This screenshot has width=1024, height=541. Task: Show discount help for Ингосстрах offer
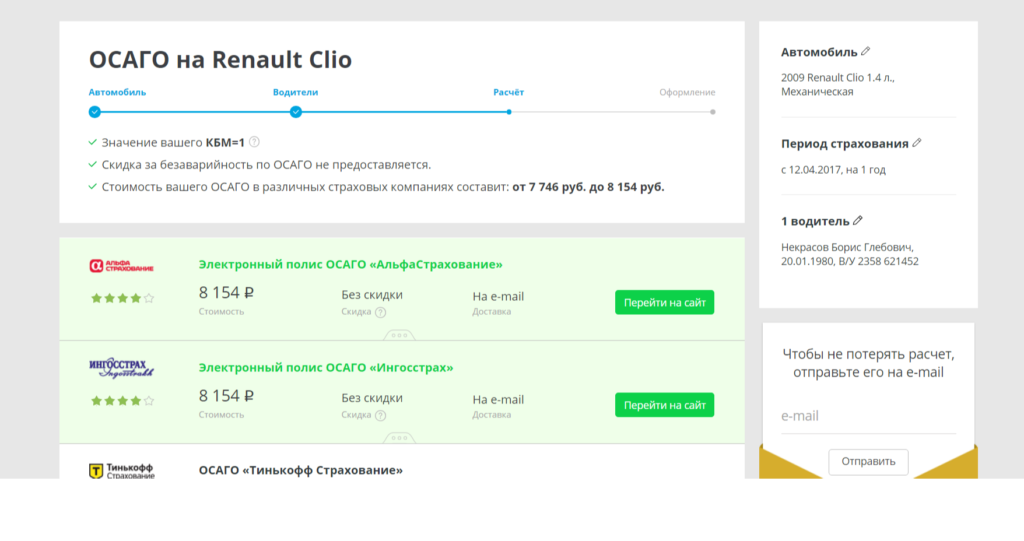381,416
